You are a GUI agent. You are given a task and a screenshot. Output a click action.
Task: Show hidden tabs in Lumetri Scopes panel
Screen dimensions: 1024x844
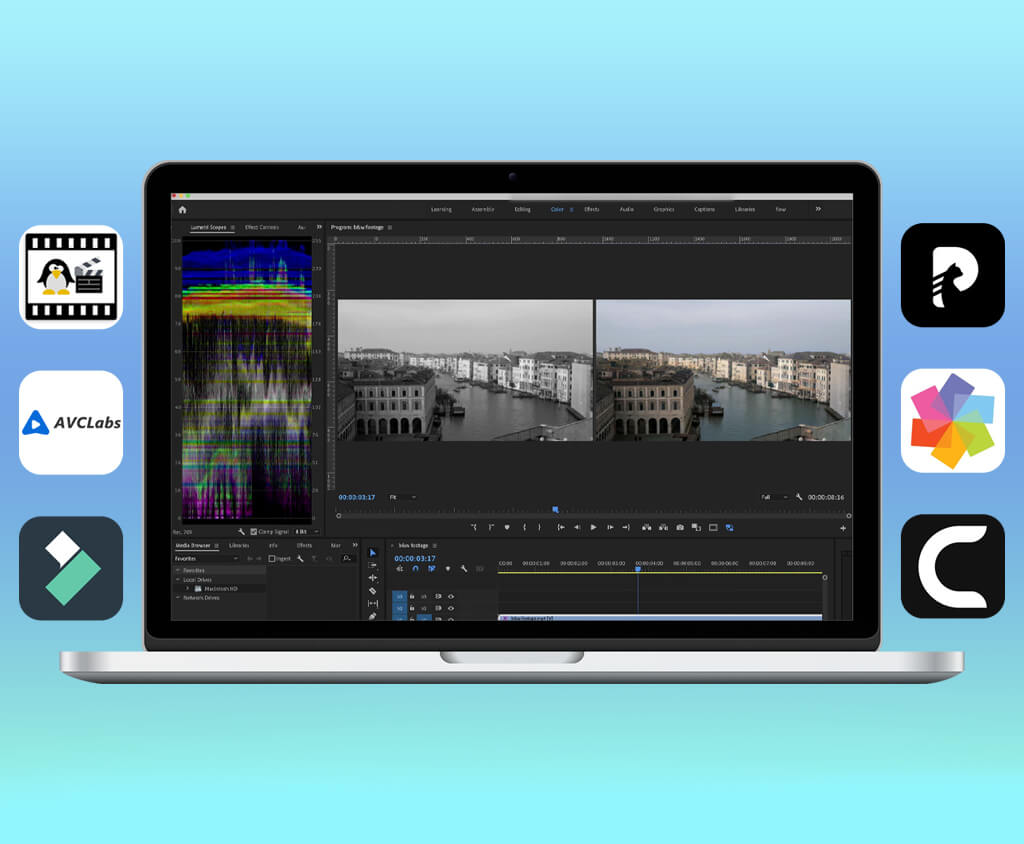point(319,227)
